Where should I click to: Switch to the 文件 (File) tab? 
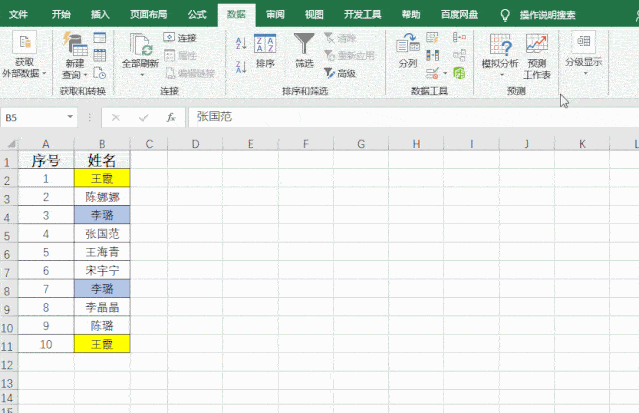click(18, 15)
